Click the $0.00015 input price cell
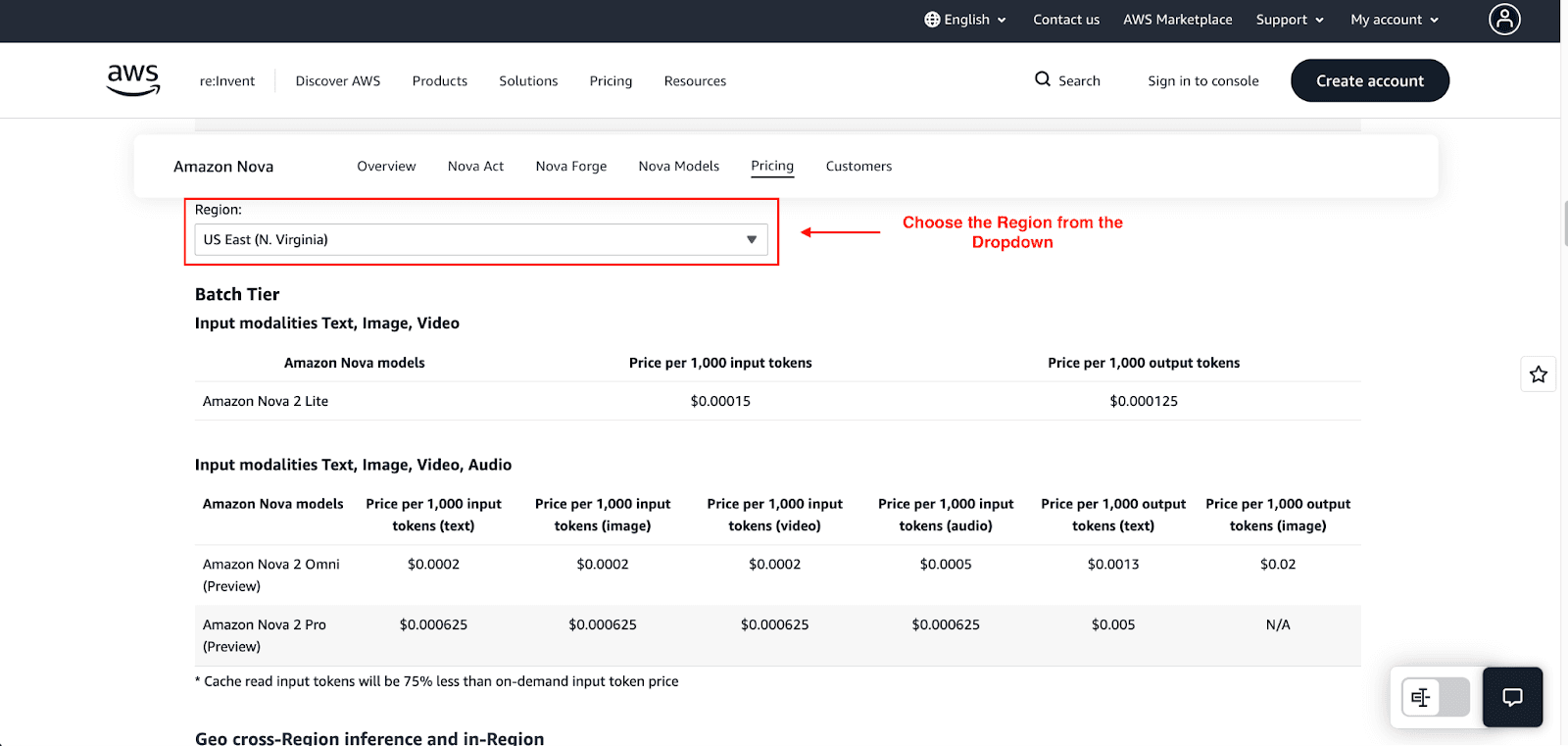The width and height of the screenshot is (1568, 746). [720, 401]
